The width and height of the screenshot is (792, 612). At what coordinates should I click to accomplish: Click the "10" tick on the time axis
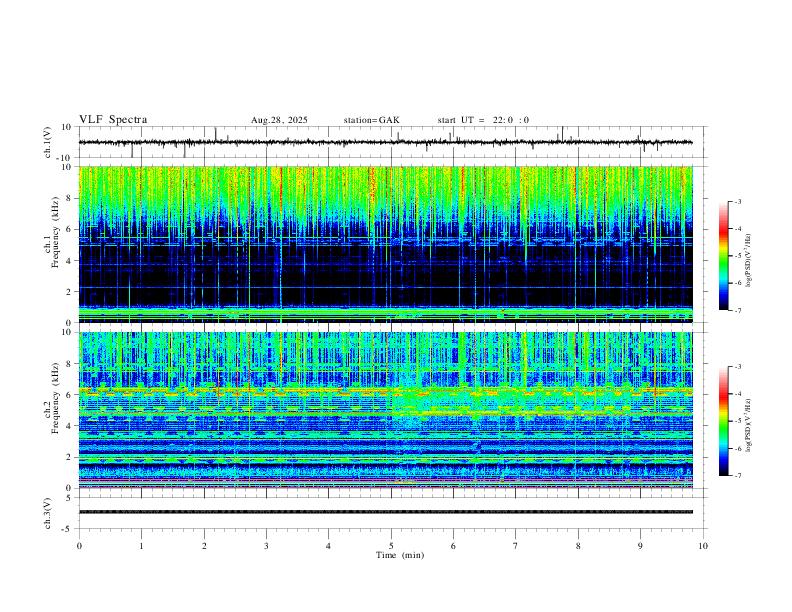click(703, 546)
